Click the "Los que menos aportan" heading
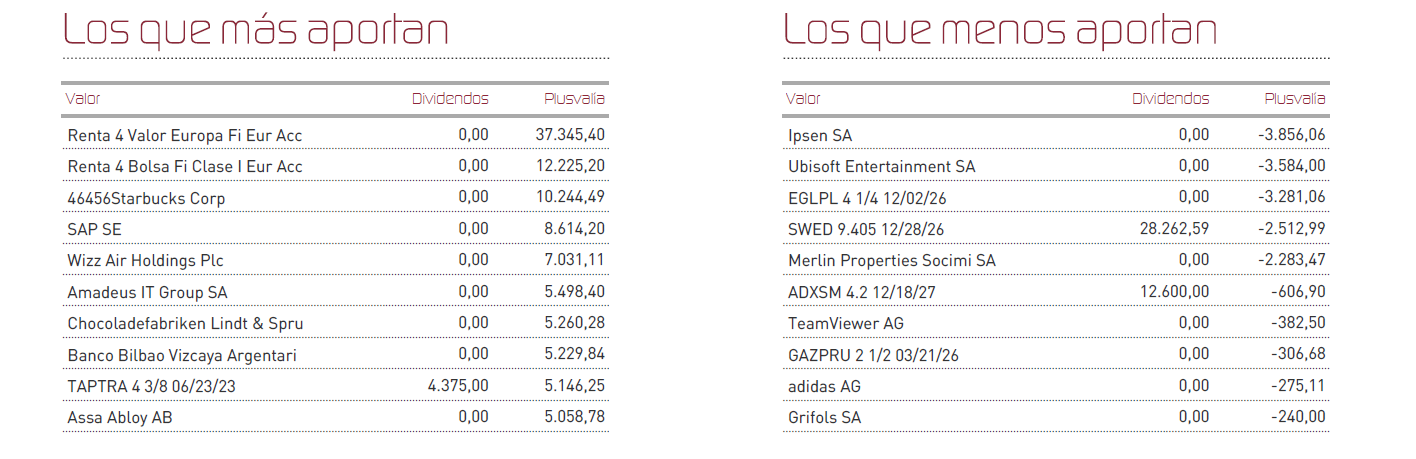Viewport: 1416px width, 459px height. click(x=1000, y=30)
